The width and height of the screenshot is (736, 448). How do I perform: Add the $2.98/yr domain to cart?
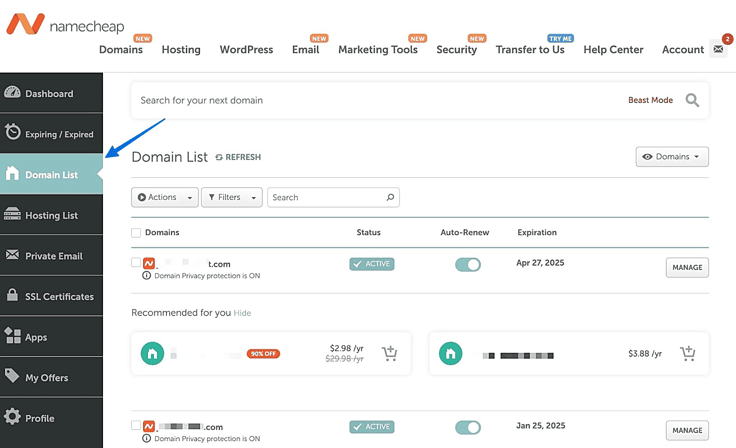[389, 353]
